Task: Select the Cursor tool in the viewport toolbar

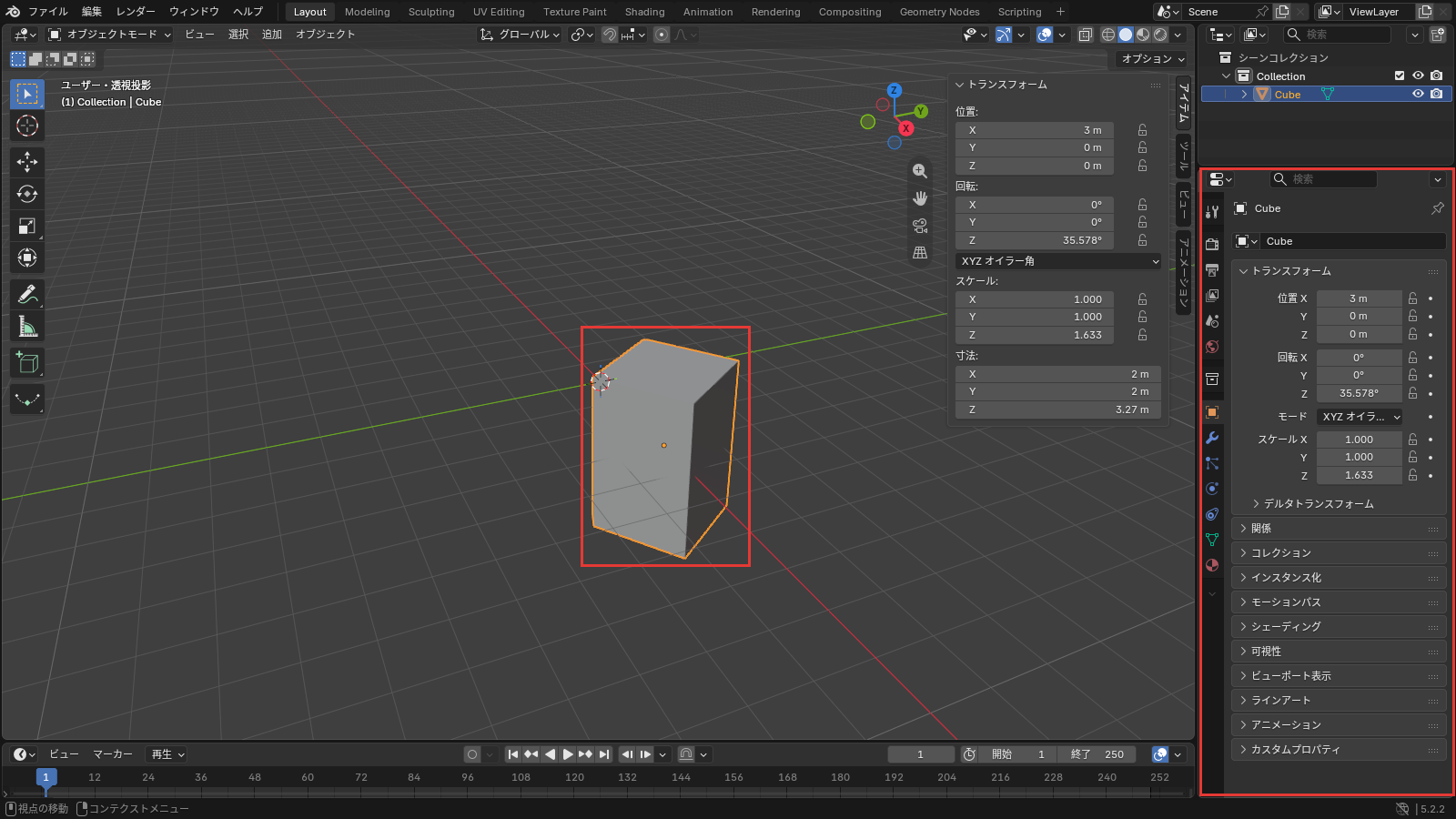Action: (x=27, y=126)
